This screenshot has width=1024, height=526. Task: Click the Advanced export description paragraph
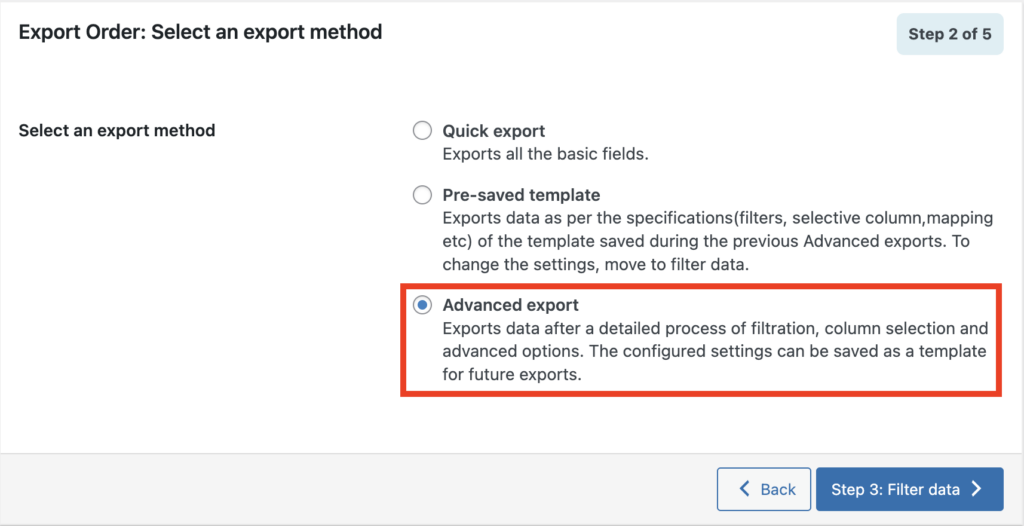point(715,352)
